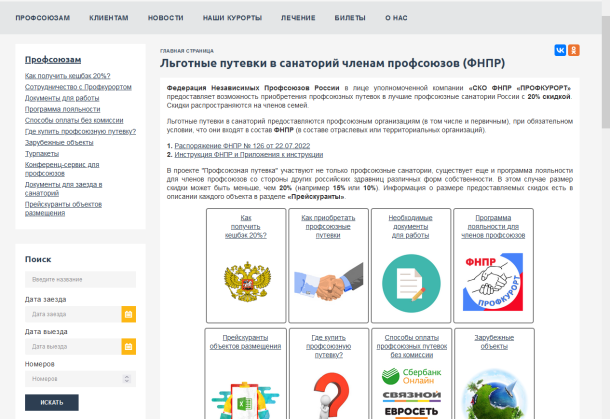Click the handshake image

(x=329, y=282)
